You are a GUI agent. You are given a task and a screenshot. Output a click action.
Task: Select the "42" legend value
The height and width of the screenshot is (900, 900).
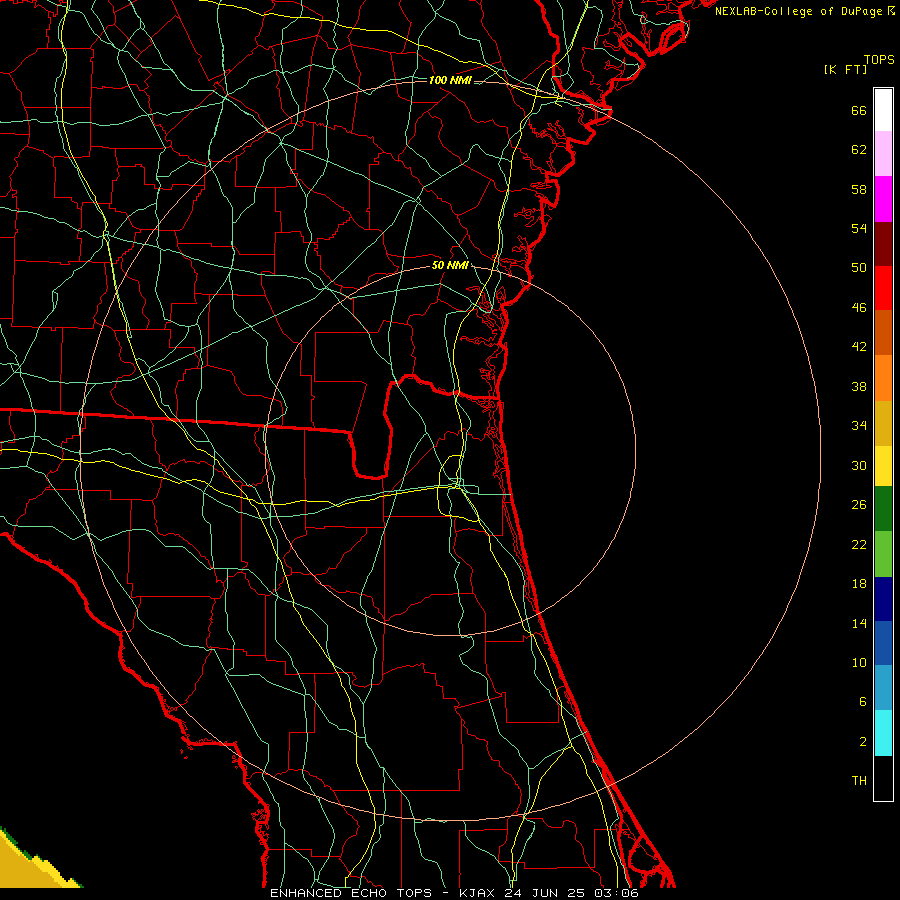point(859,347)
